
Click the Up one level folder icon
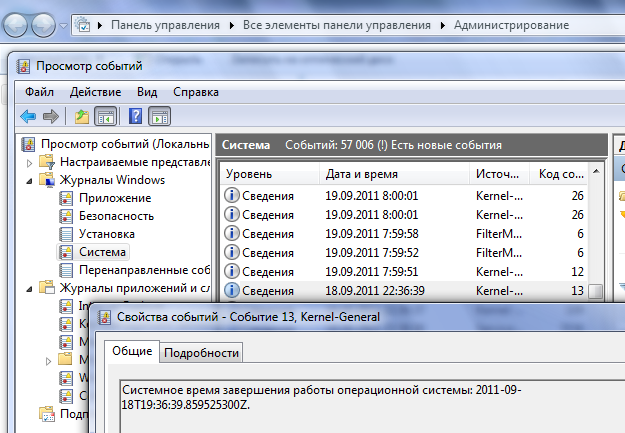(82, 116)
